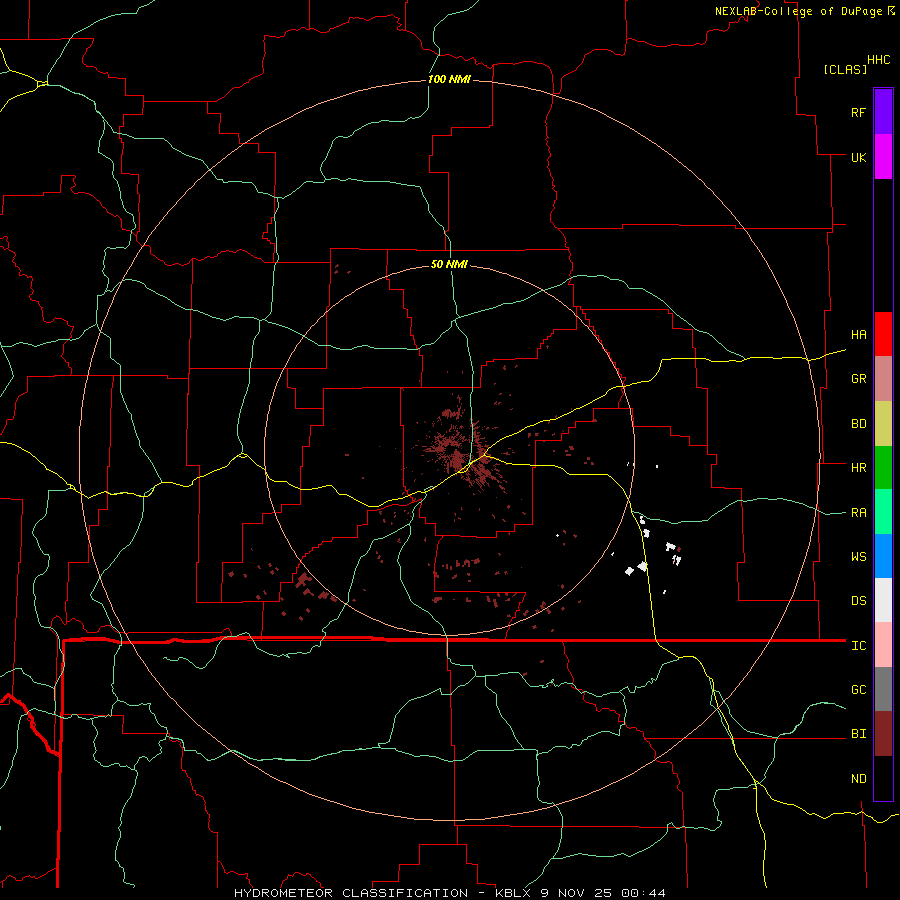
Task: Select the gray GC legend swatch
Action: pyautogui.click(x=883, y=689)
